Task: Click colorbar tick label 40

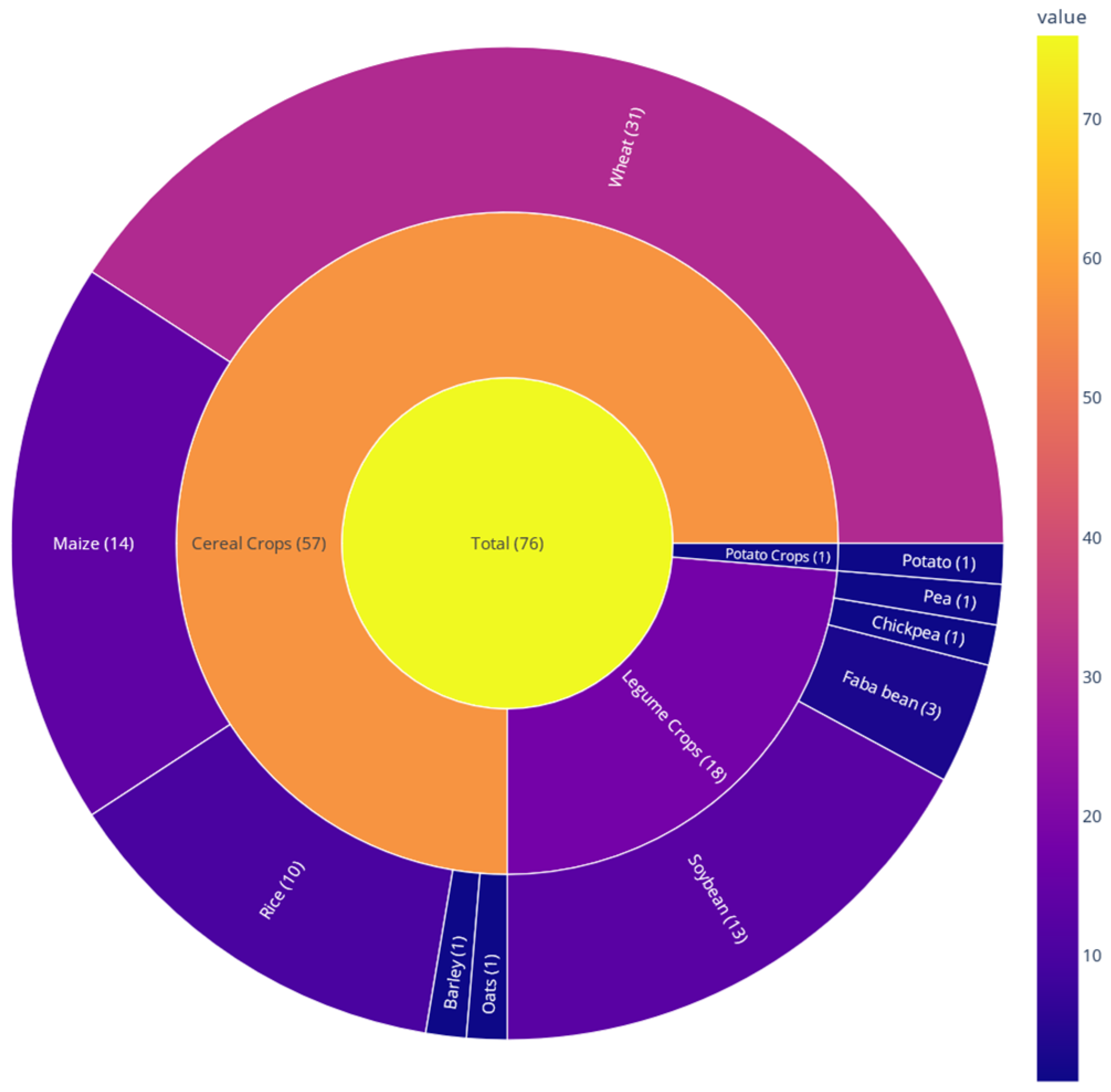Action: (1092, 537)
